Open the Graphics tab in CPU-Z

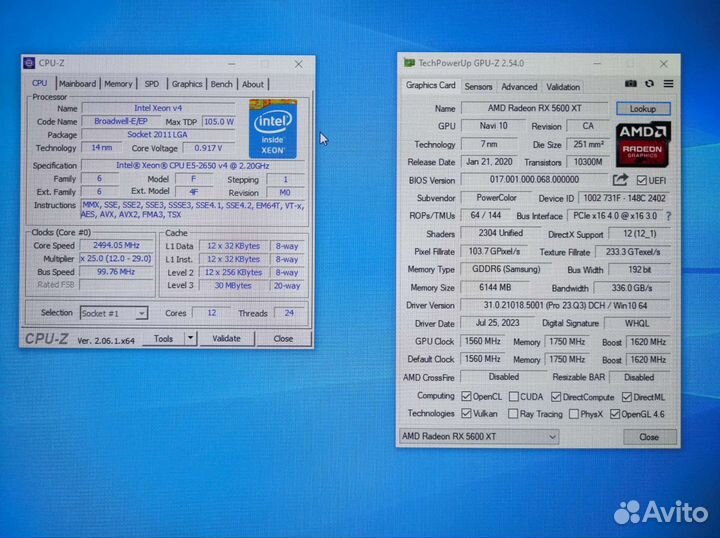tap(187, 84)
